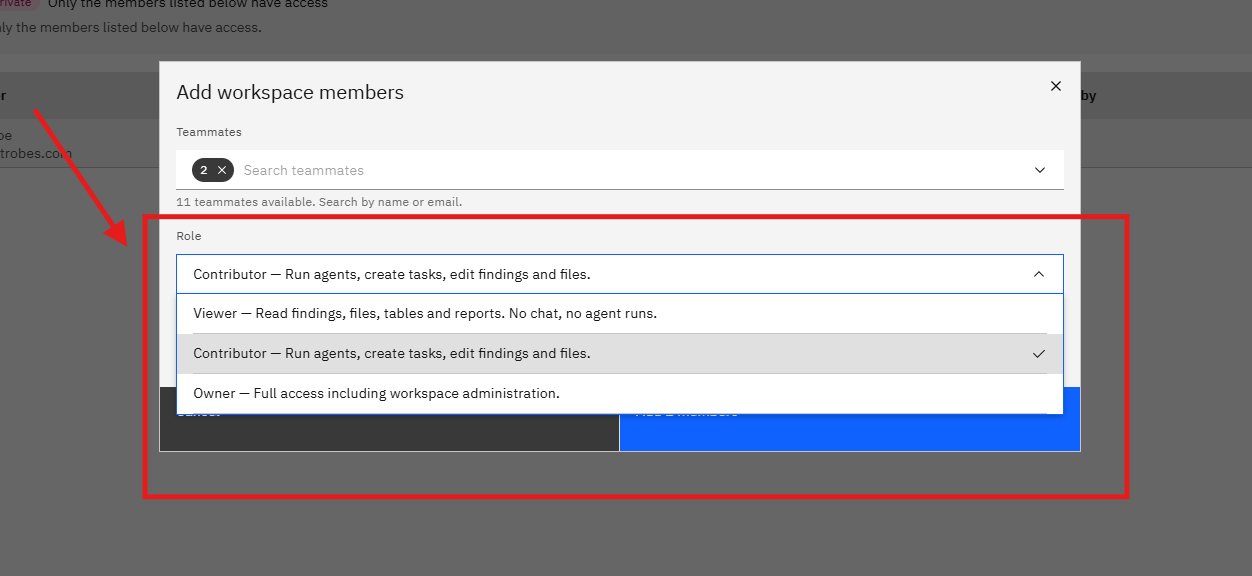Close the Add workspace members dialog

pos(1055,87)
